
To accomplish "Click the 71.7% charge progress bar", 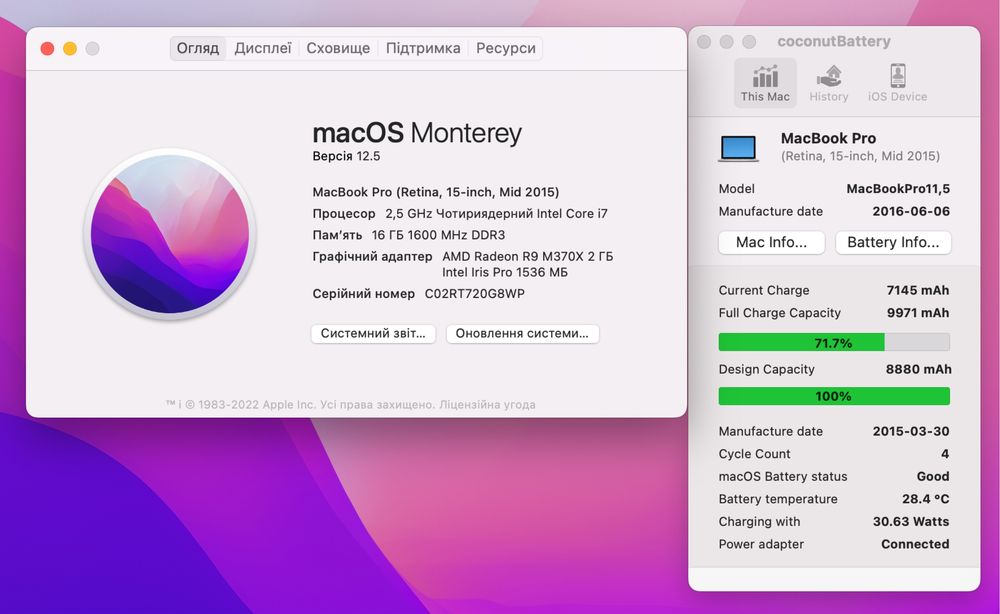I will 834,342.
